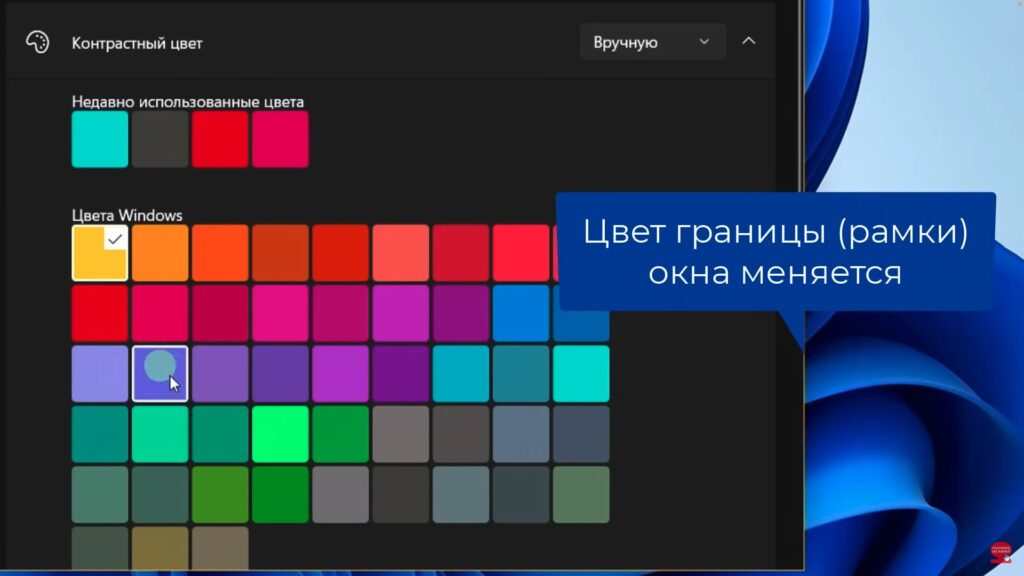Select the khaki olive-brown swatch in the last row
Image resolution: width=1024 pixels, height=576 pixels.
[x=160, y=548]
